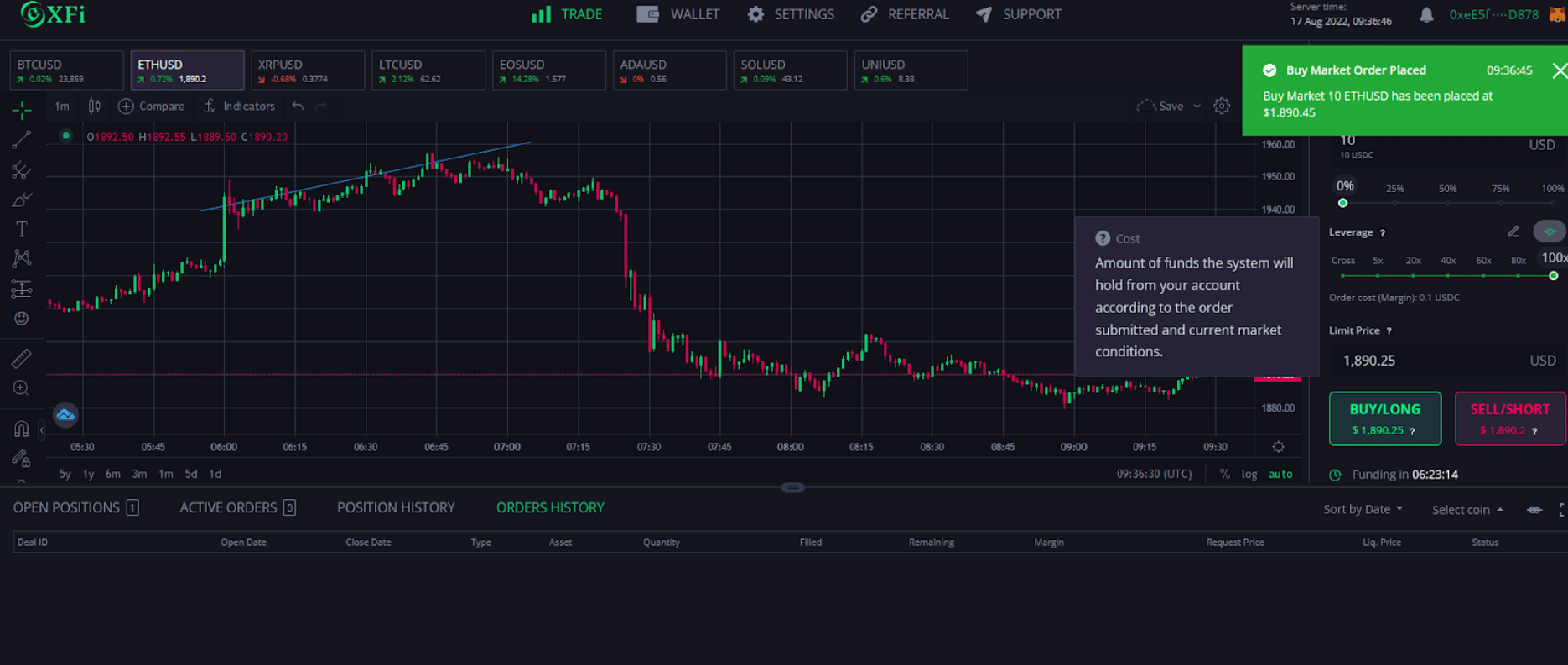This screenshot has height=665, width=1568.
Task: Open the notifications bell
Action: coord(1425,15)
